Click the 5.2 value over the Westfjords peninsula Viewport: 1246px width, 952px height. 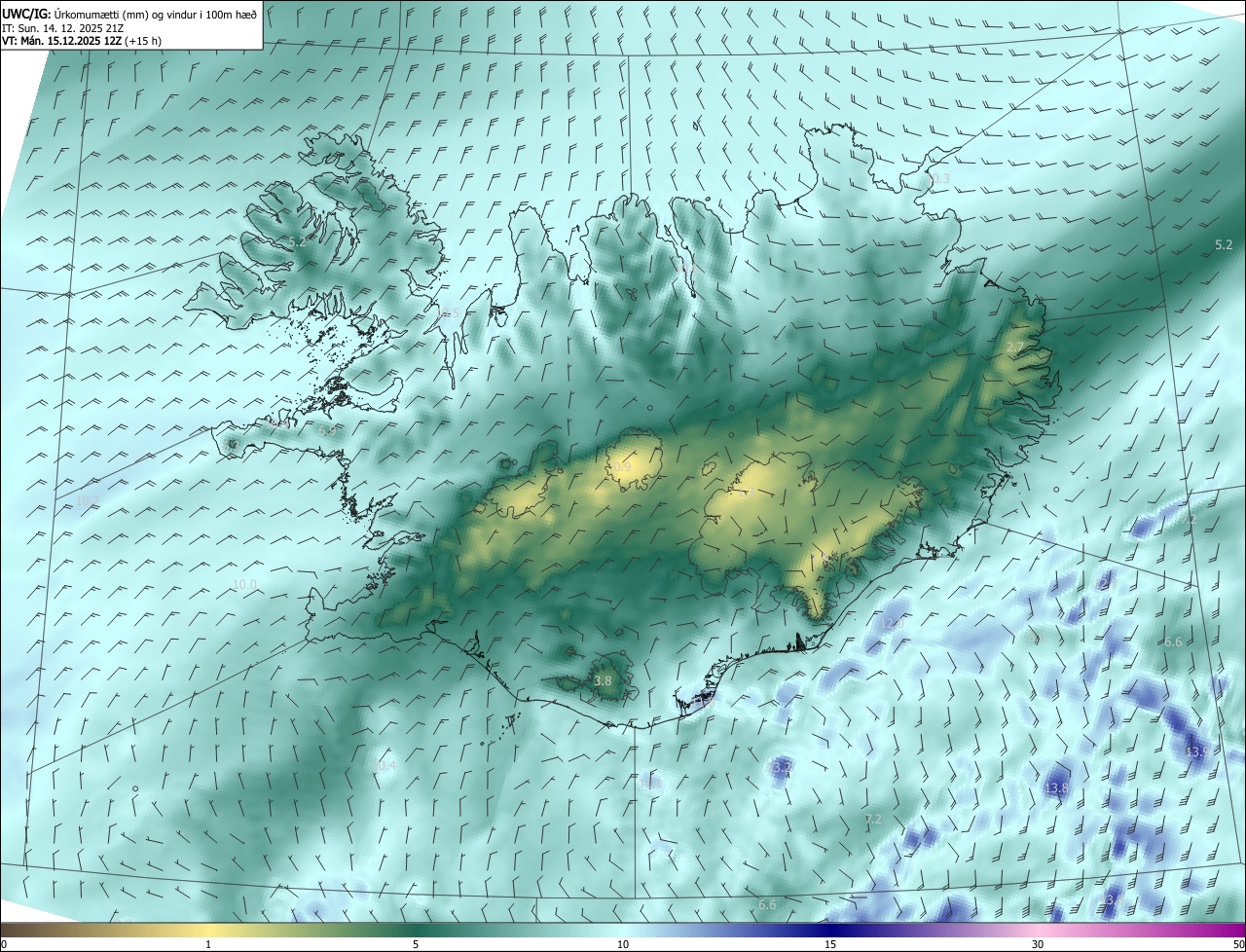tap(297, 241)
